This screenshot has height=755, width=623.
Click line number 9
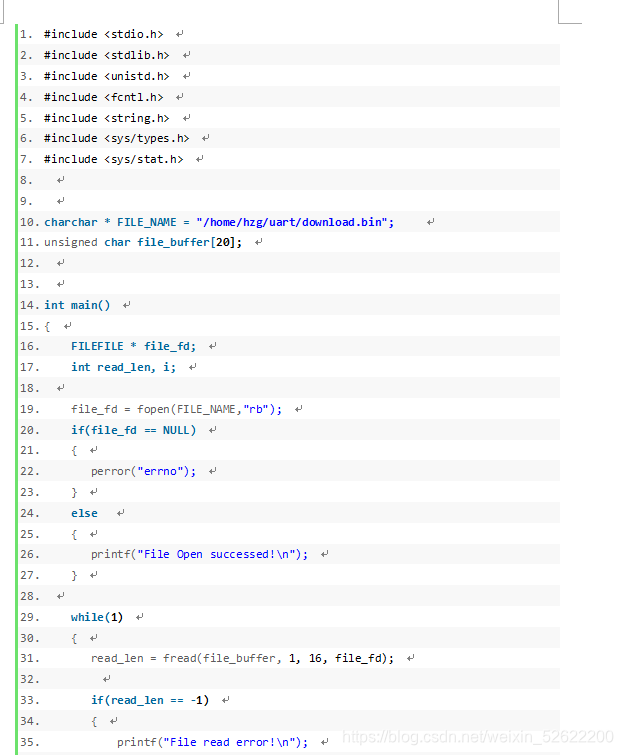pyautogui.click(x=26, y=201)
